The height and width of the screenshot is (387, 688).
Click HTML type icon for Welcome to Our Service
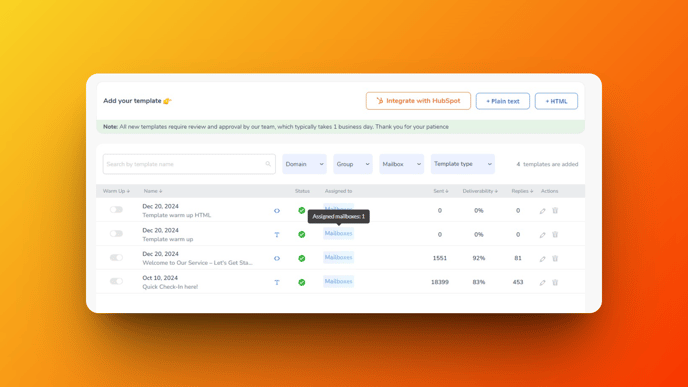tap(277, 258)
